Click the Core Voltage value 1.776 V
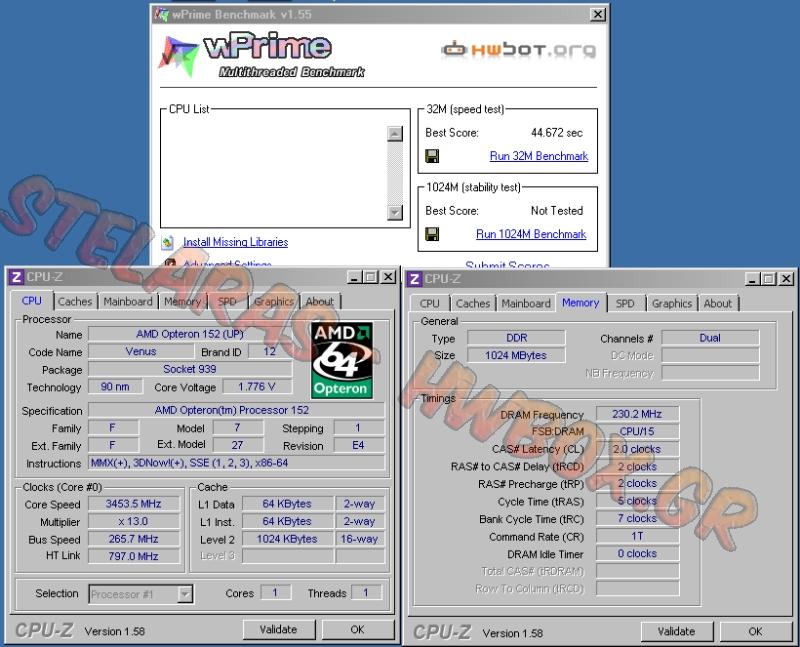800x647 pixels. tap(257, 387)
